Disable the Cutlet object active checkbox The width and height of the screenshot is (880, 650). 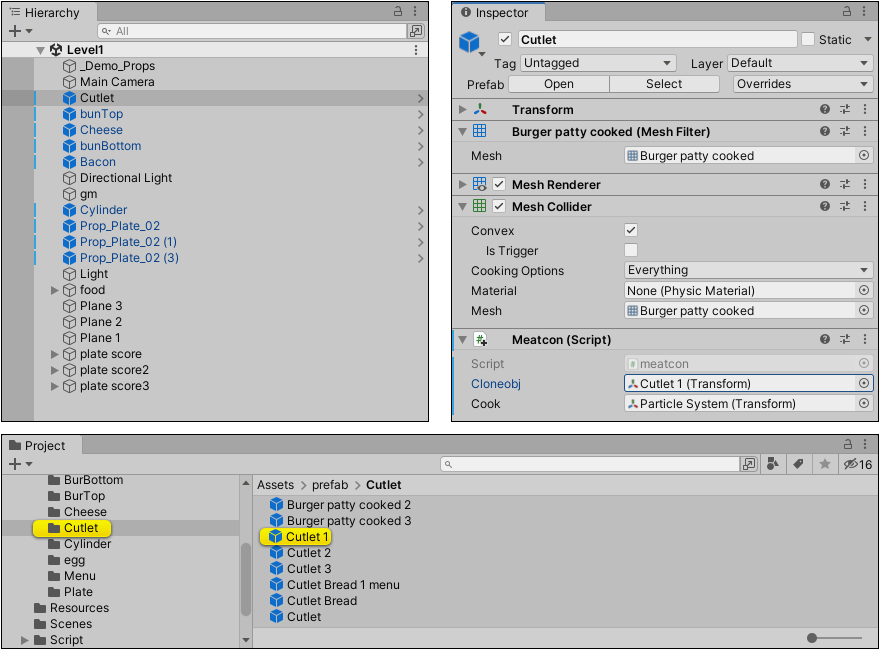[x=505, y=40]
